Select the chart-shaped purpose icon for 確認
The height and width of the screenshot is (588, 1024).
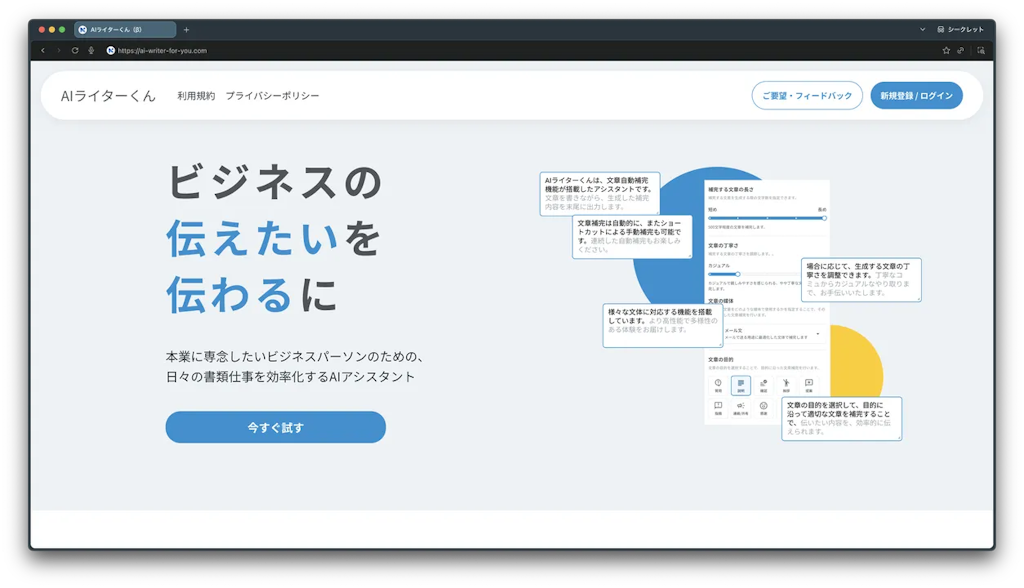[764, 384]
